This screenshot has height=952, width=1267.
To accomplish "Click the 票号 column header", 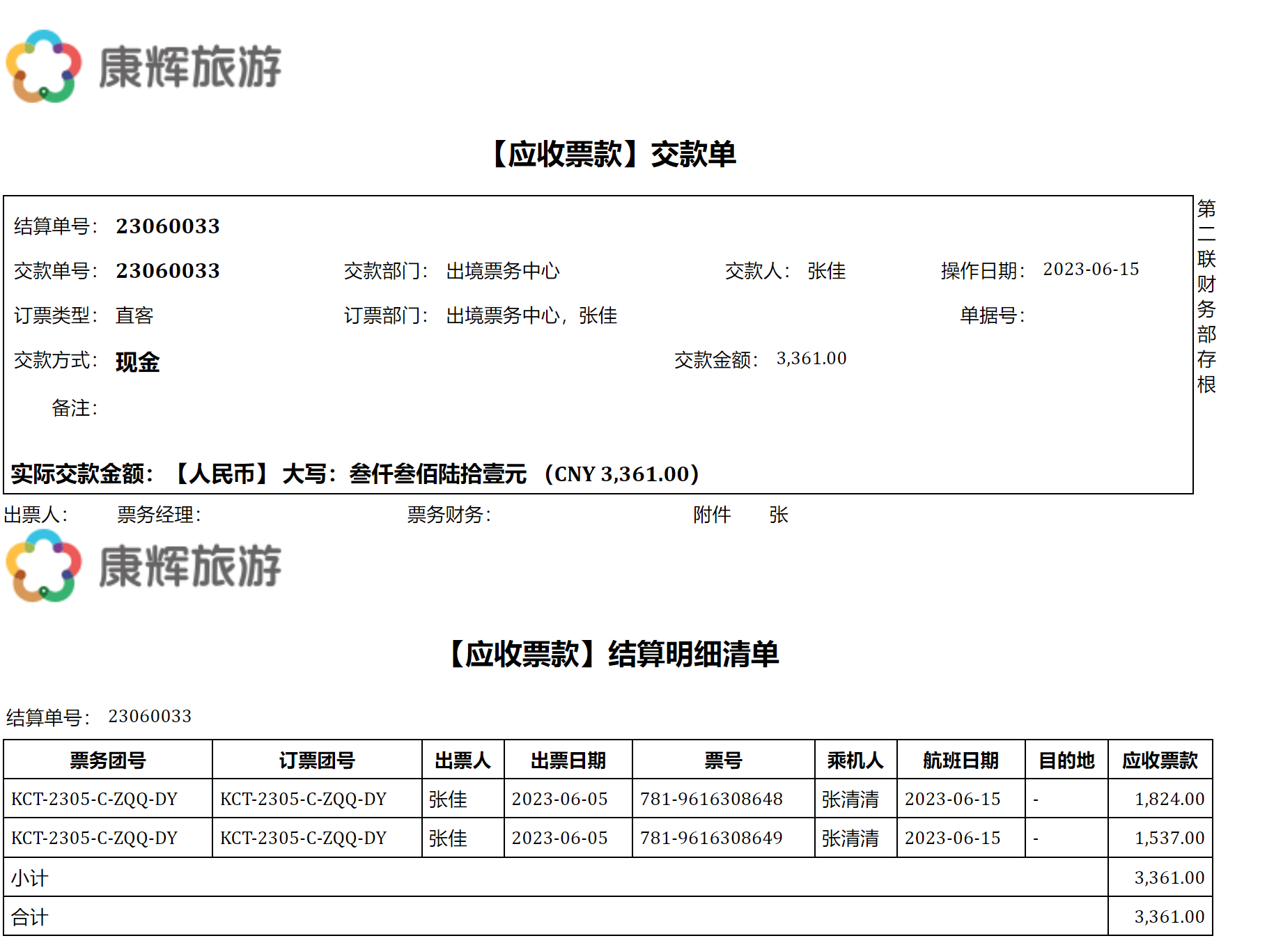I will 723,760.
